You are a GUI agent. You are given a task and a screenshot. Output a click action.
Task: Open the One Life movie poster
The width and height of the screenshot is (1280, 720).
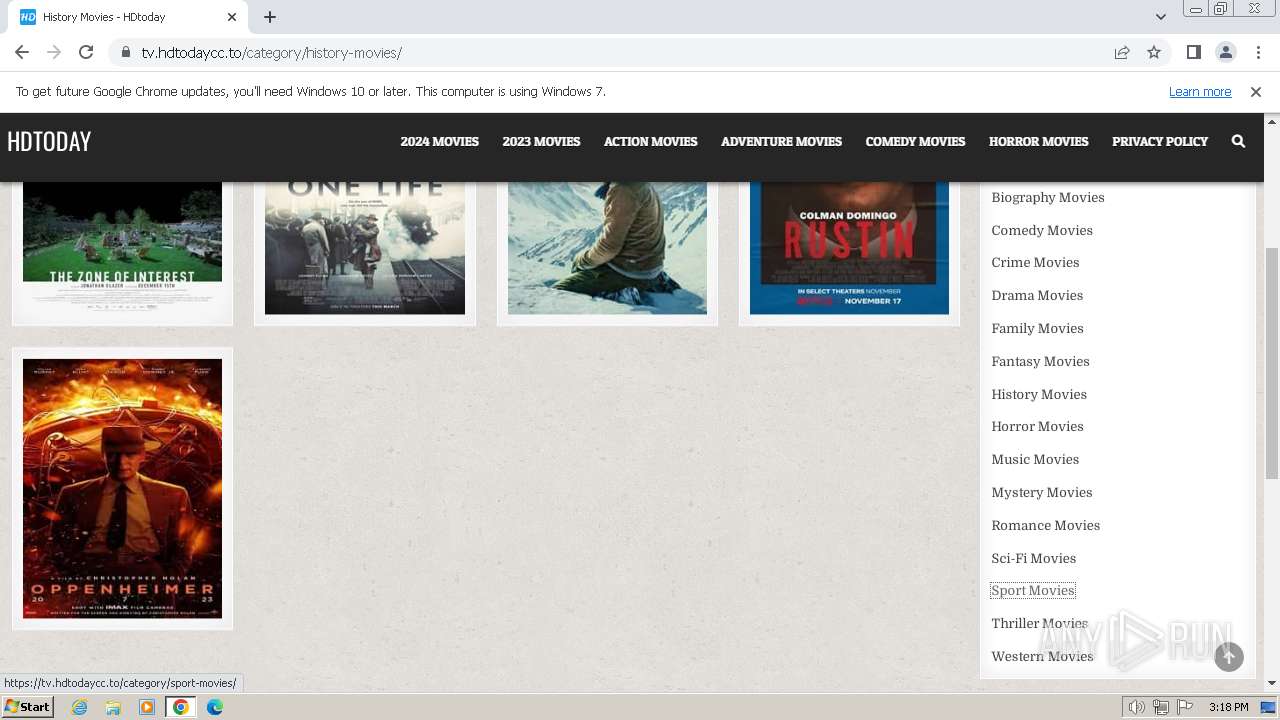tap(365, 248)
